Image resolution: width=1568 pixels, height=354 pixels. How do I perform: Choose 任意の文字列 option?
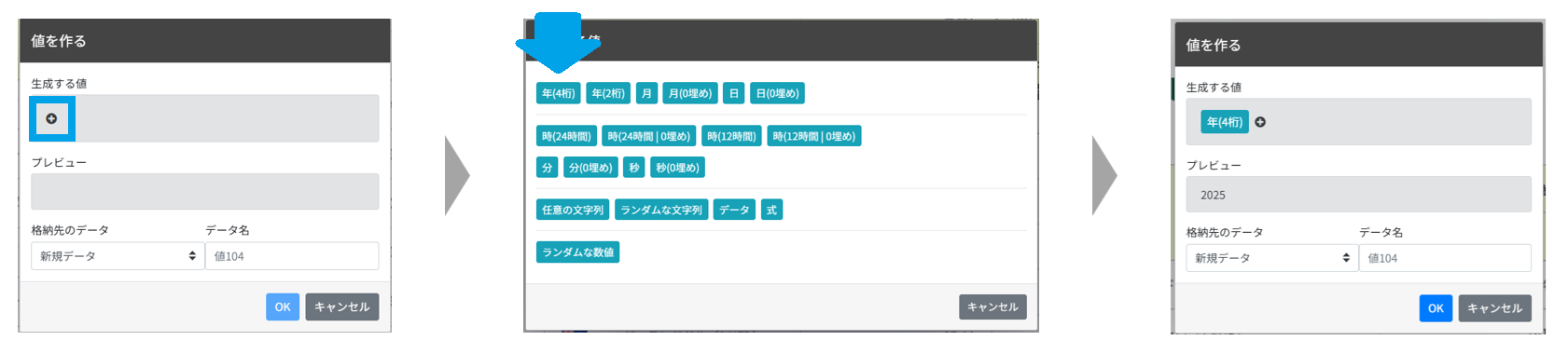[573, 210]
